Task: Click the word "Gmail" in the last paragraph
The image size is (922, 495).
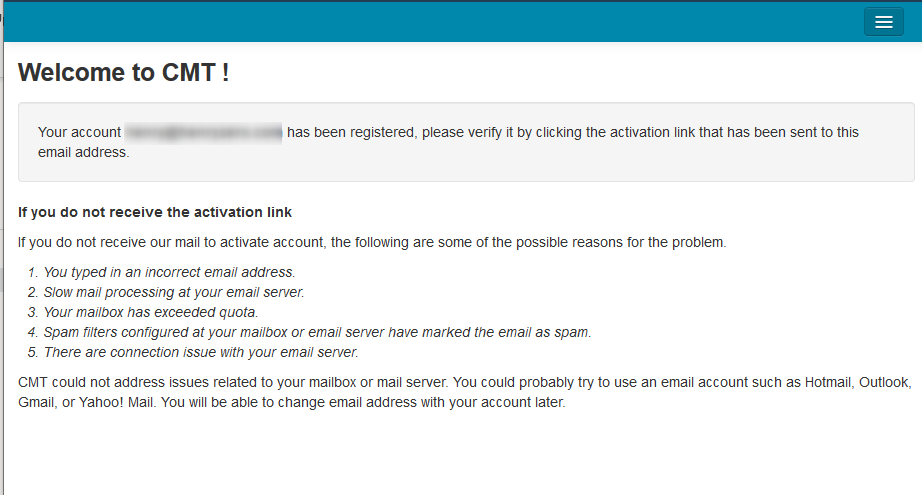Action: pyautogui.click(x=38, y=403)
